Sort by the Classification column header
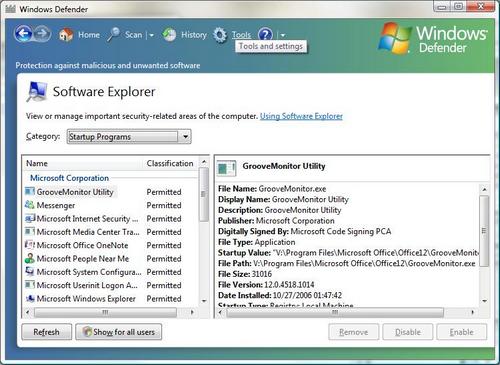This screenshot has height=365, width=500. click(171, 163)
